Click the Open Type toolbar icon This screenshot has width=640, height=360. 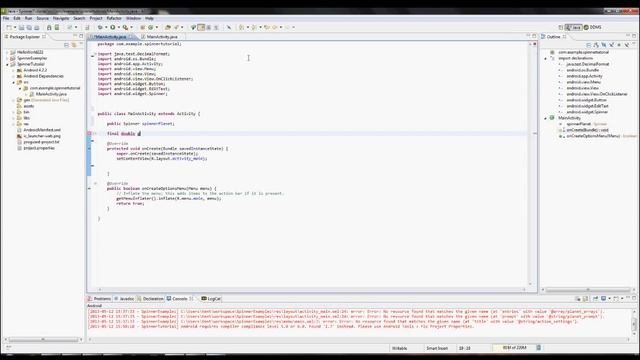click(167, 27)
